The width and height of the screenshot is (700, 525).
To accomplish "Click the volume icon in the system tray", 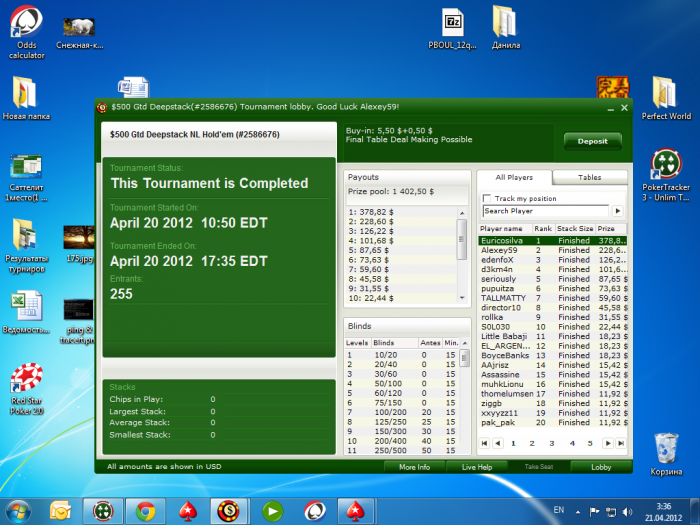I will click(x=627, y=512).
